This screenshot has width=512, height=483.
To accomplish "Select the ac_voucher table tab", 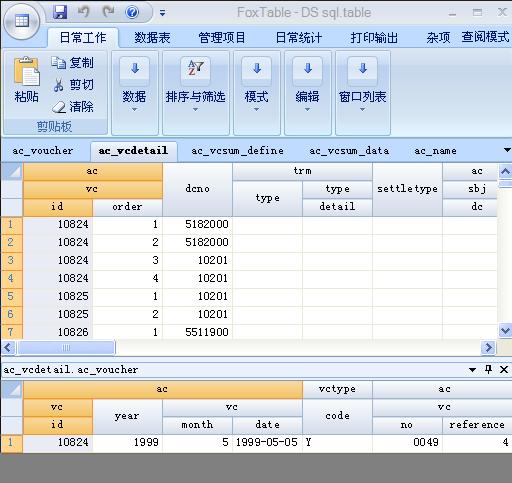I will pyautogui.click(x=43, y=151).
